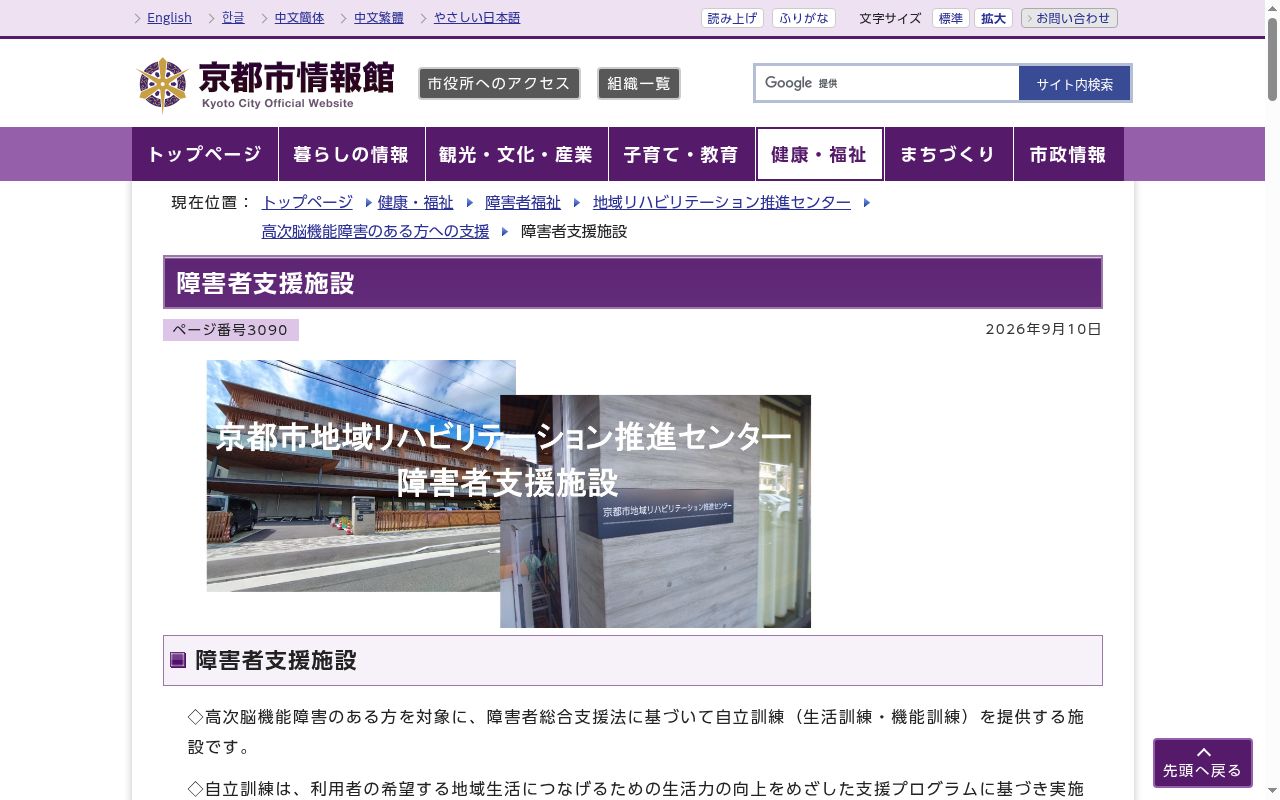Open the English language link
Image resolution: width=1280 pixels, height=800 pixels.
pyautogui.click(x=169, y=18)
